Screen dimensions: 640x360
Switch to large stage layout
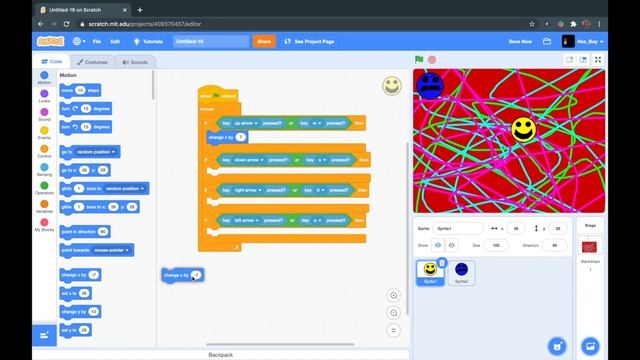(x=583, y=60)
